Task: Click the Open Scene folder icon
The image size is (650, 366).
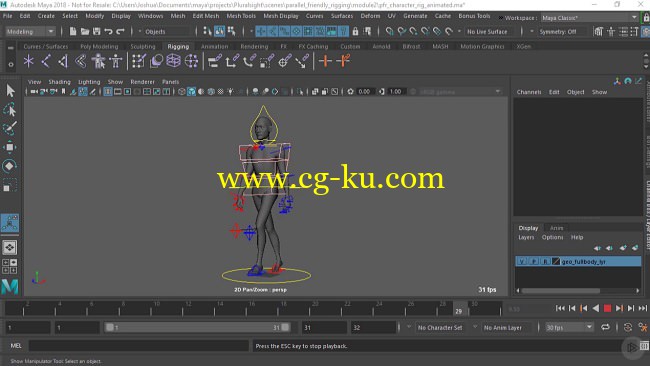Action: coord(85,31)
